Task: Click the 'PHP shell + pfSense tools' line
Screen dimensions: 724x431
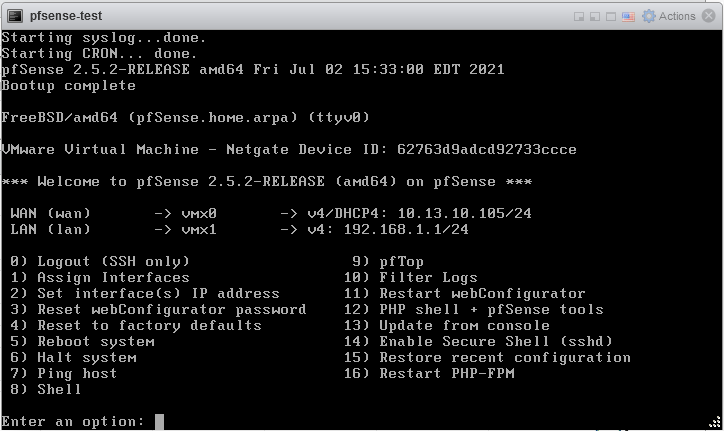Action: pyautogui.click(x=474, y=309)
